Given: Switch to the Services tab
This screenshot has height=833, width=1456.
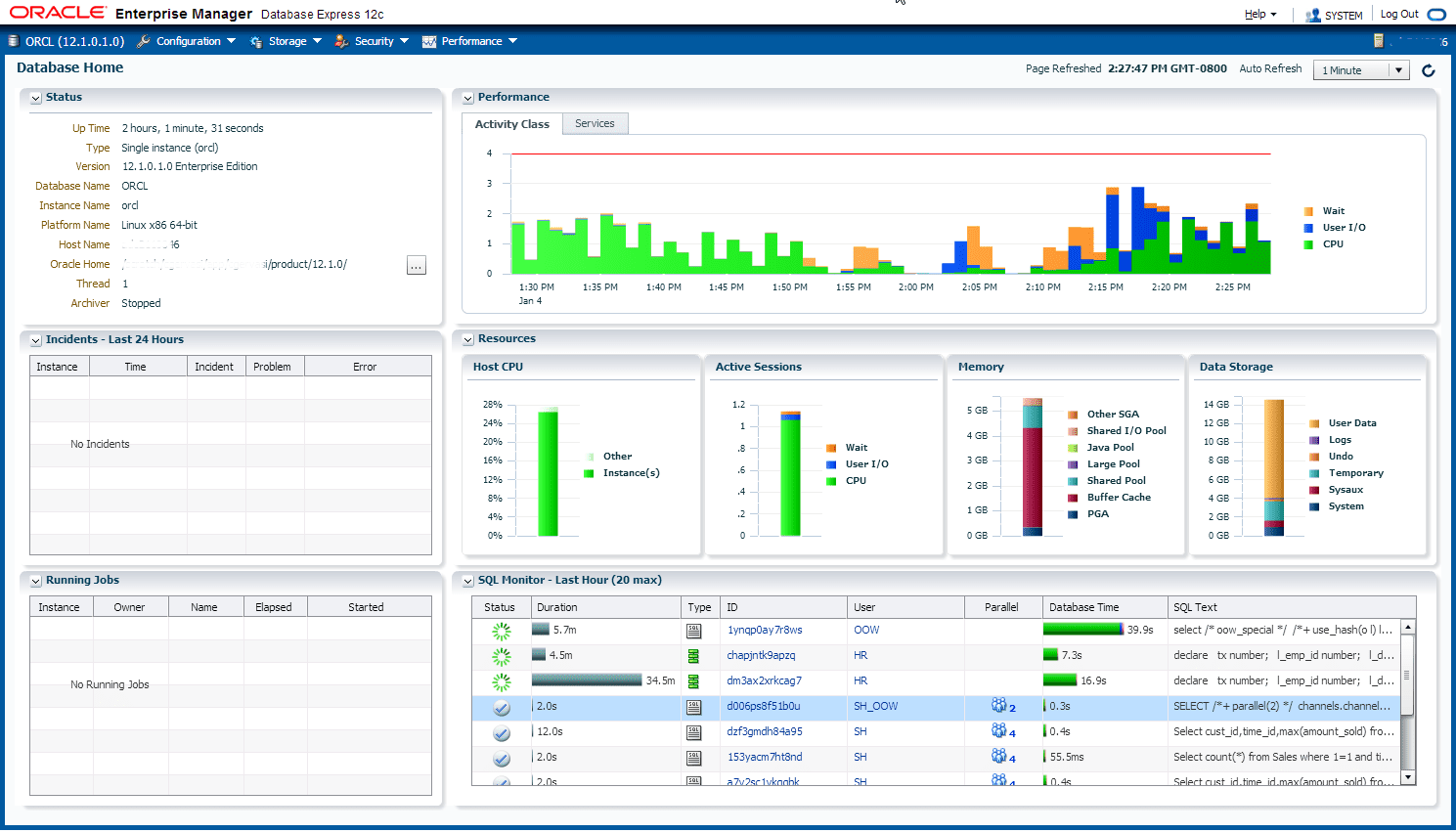Looking at the screenshot, I should click(595, 123).
